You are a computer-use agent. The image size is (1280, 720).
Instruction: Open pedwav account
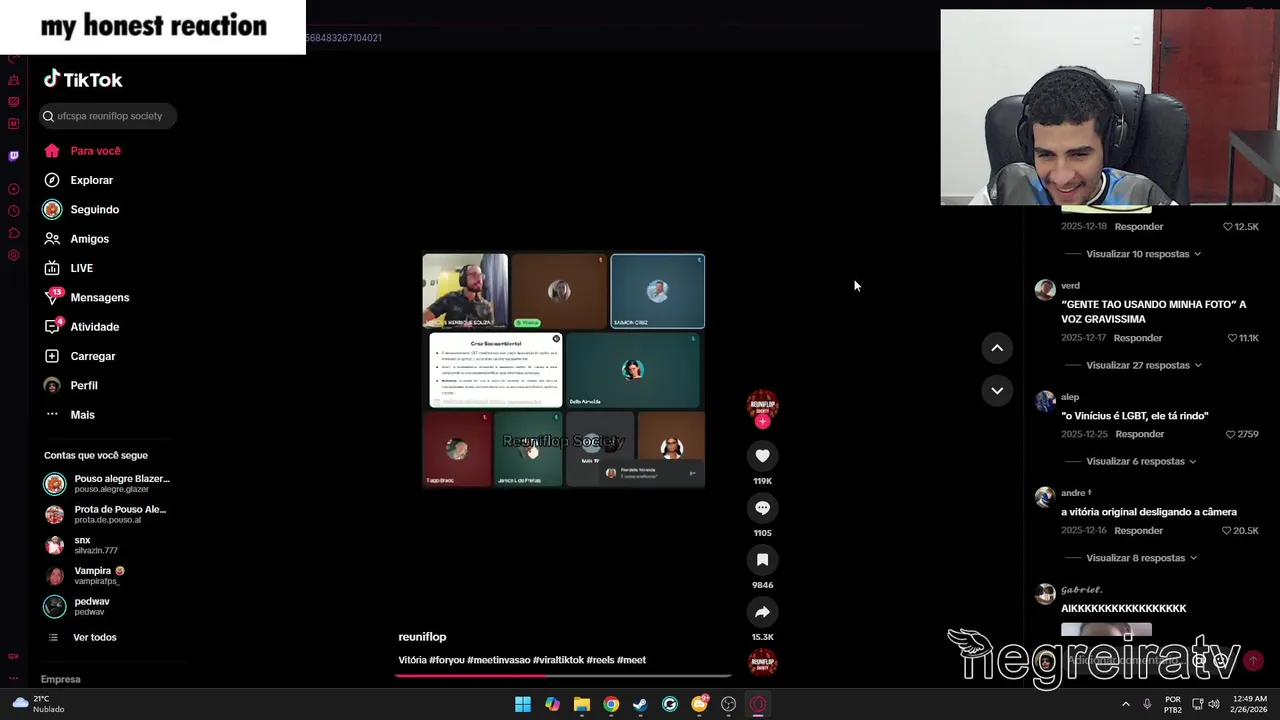pos(78,607)
